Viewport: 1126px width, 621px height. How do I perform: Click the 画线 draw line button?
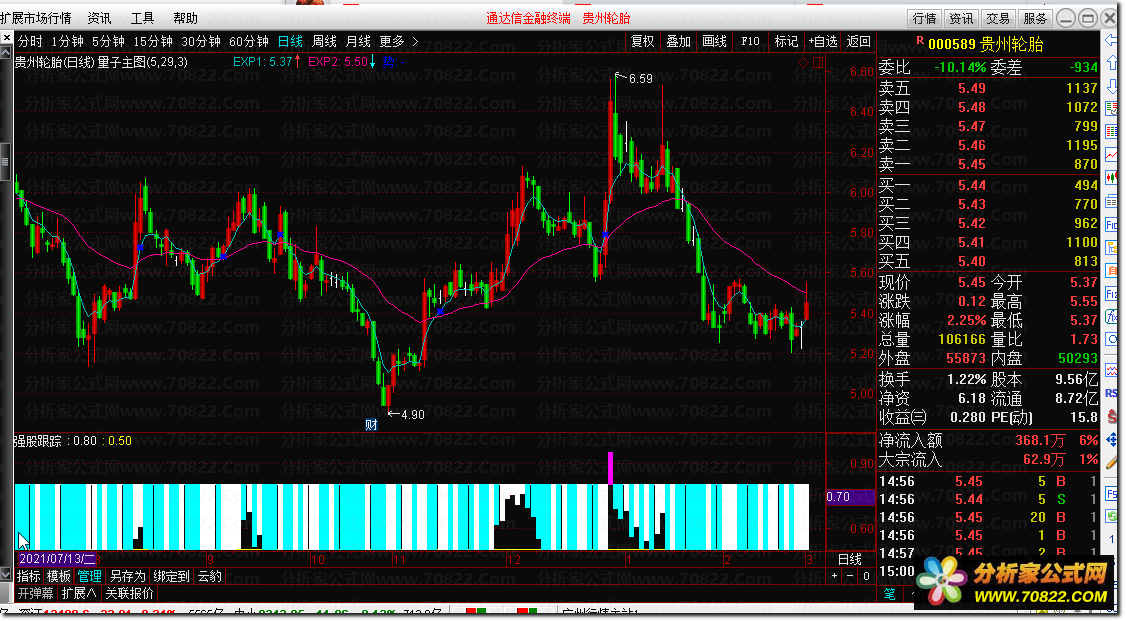point(715,42)
